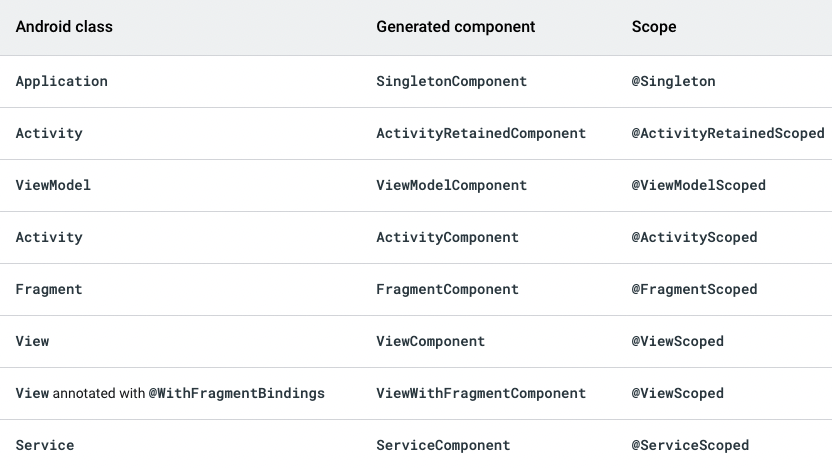This screenshot has width=832, height=469.
Task: Click the @WithFragmentBindings annotation text
Action: click(237, 393)
